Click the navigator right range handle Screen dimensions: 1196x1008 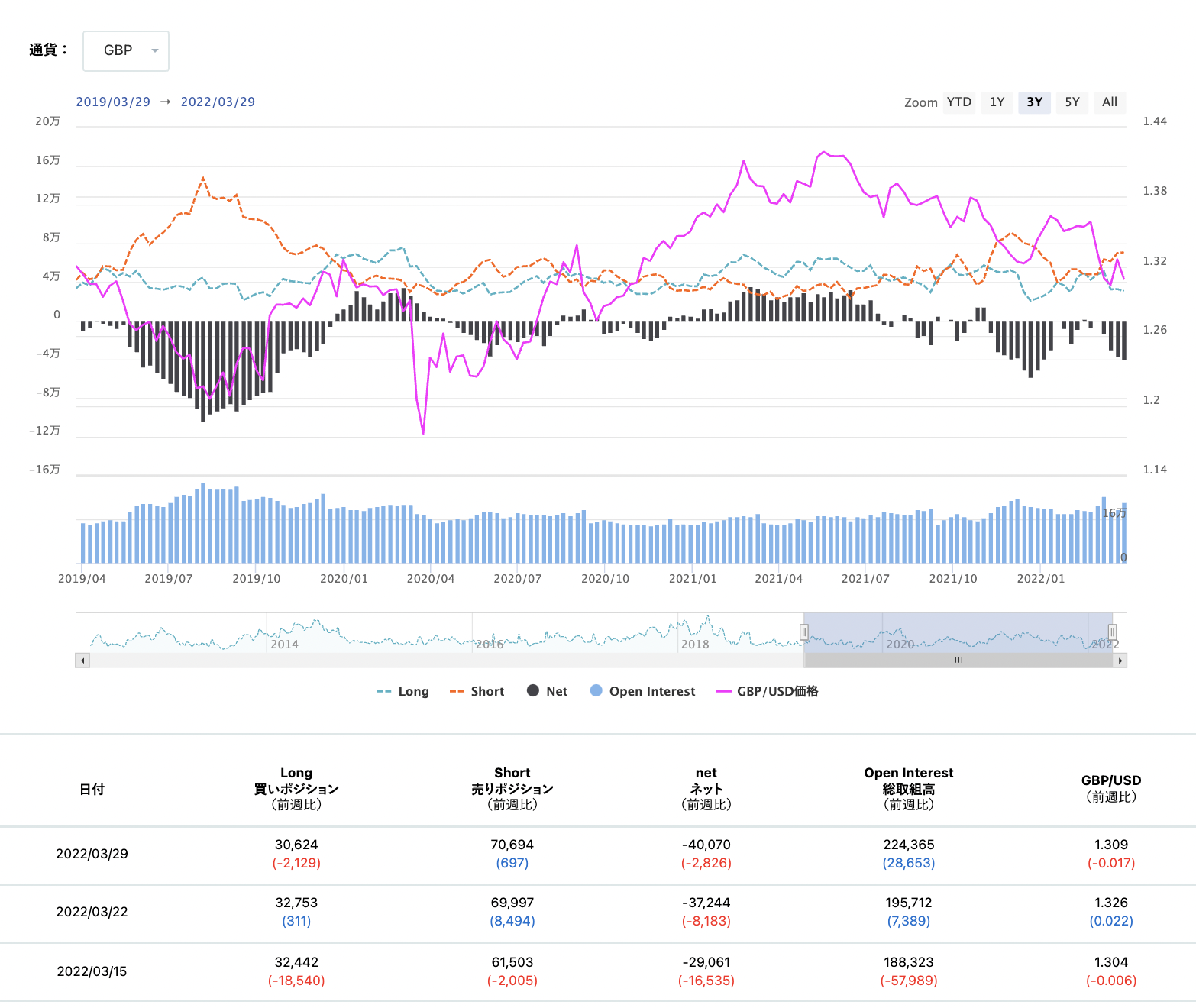[x=1113, y=632]
